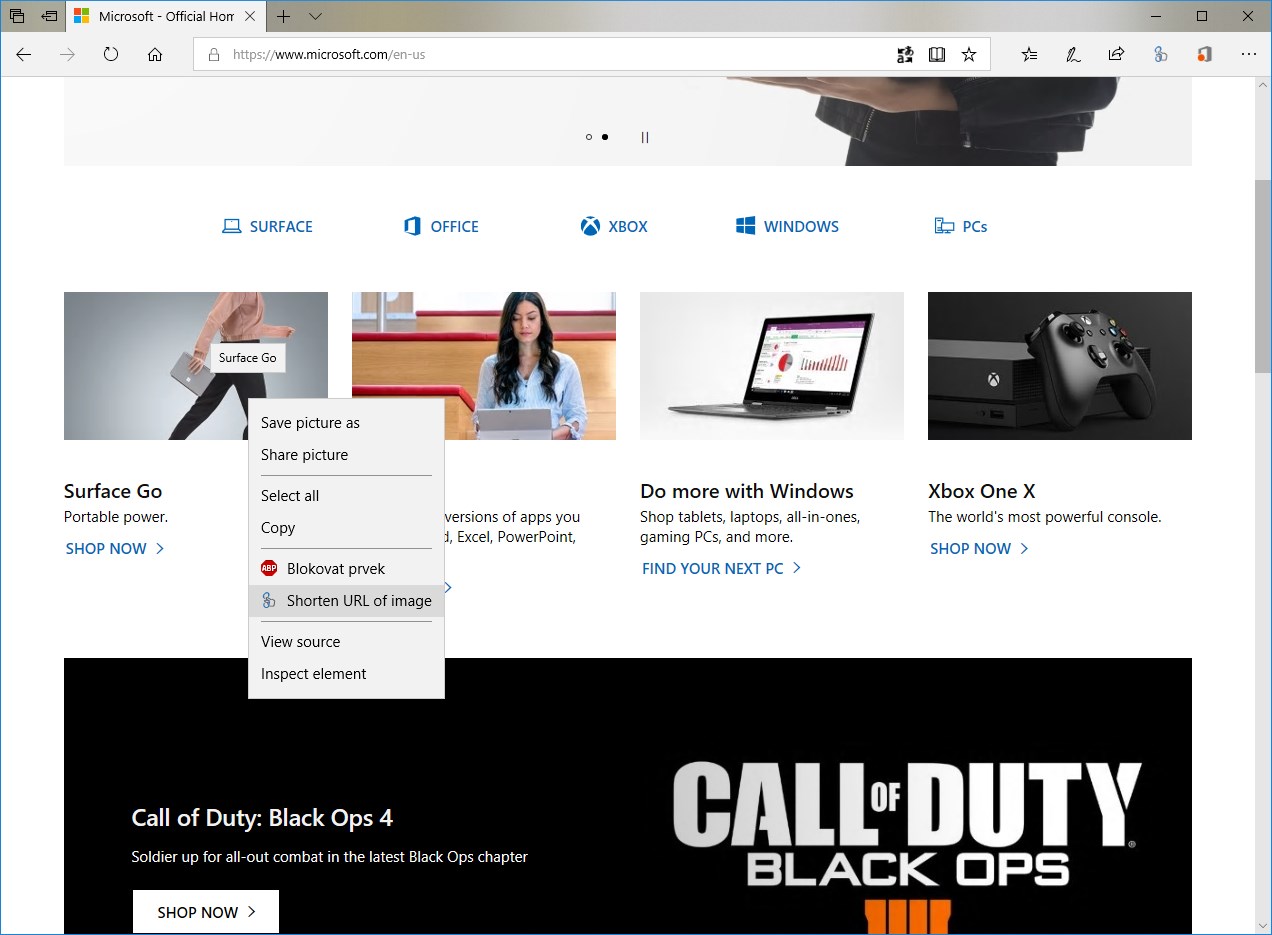Open the WINDOWS category link
The image size is (1272, 935).
(787, 226)
